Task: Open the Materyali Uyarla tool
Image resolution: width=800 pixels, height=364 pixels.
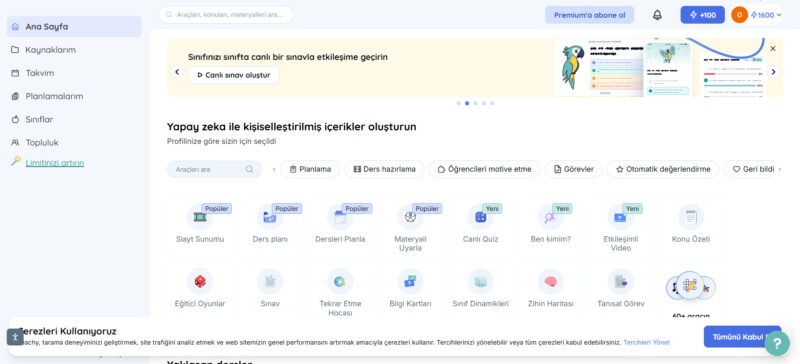Action: point(410,226)
